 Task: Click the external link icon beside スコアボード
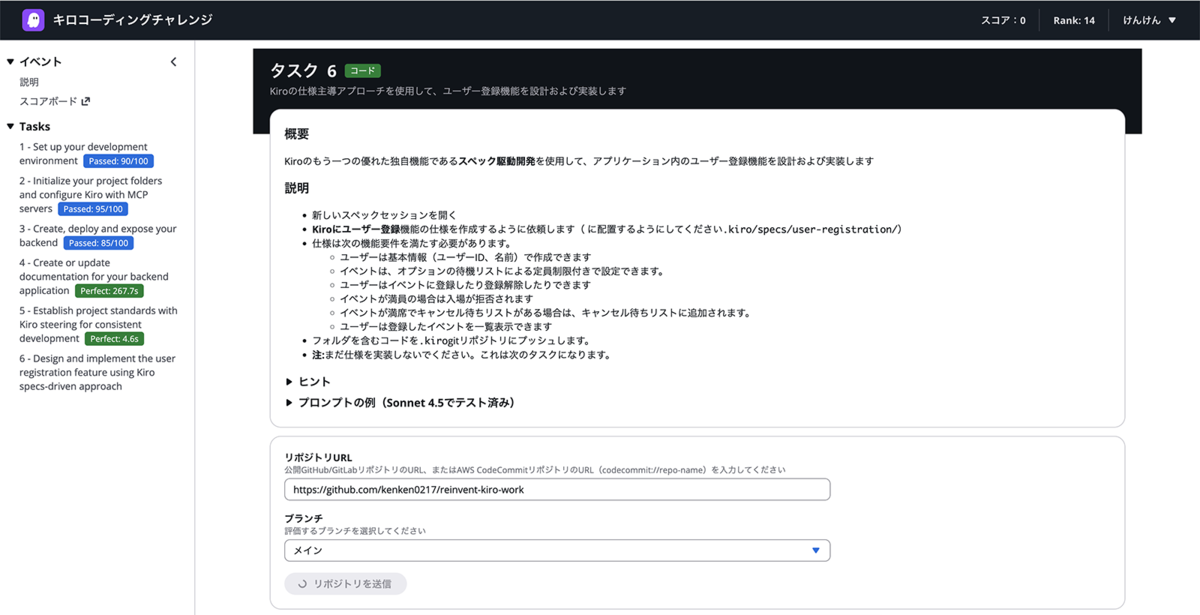click(x=86, y=101)
